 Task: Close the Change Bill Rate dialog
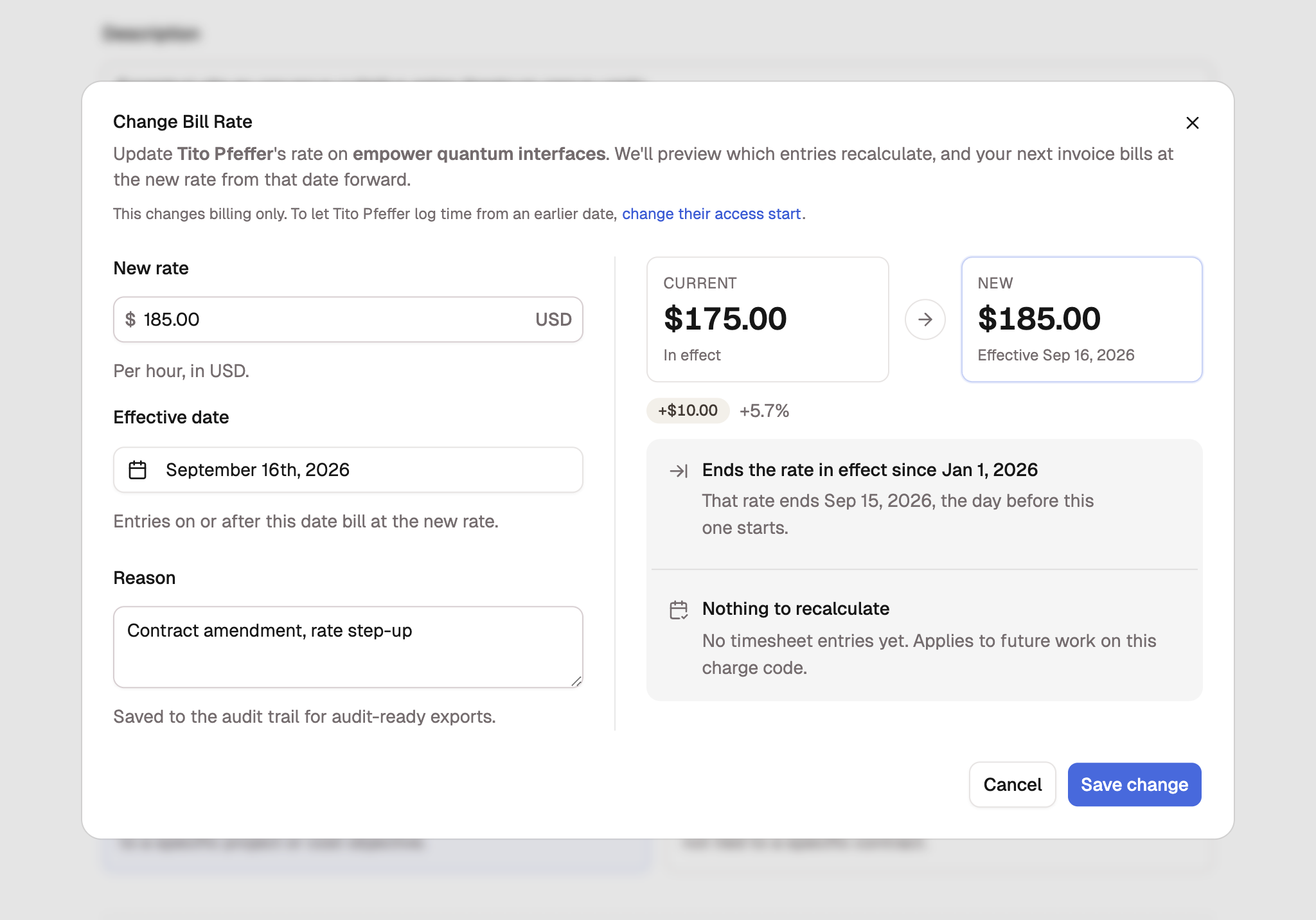click(1192, 123)
